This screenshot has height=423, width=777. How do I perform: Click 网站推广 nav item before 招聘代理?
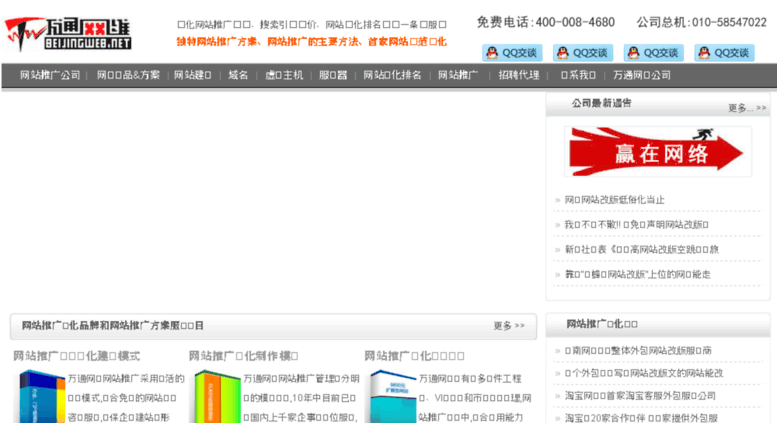click(x=458, y=75)
